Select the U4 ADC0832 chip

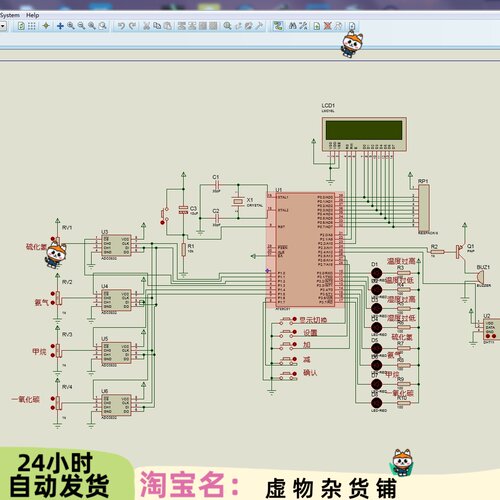[116, 300]
